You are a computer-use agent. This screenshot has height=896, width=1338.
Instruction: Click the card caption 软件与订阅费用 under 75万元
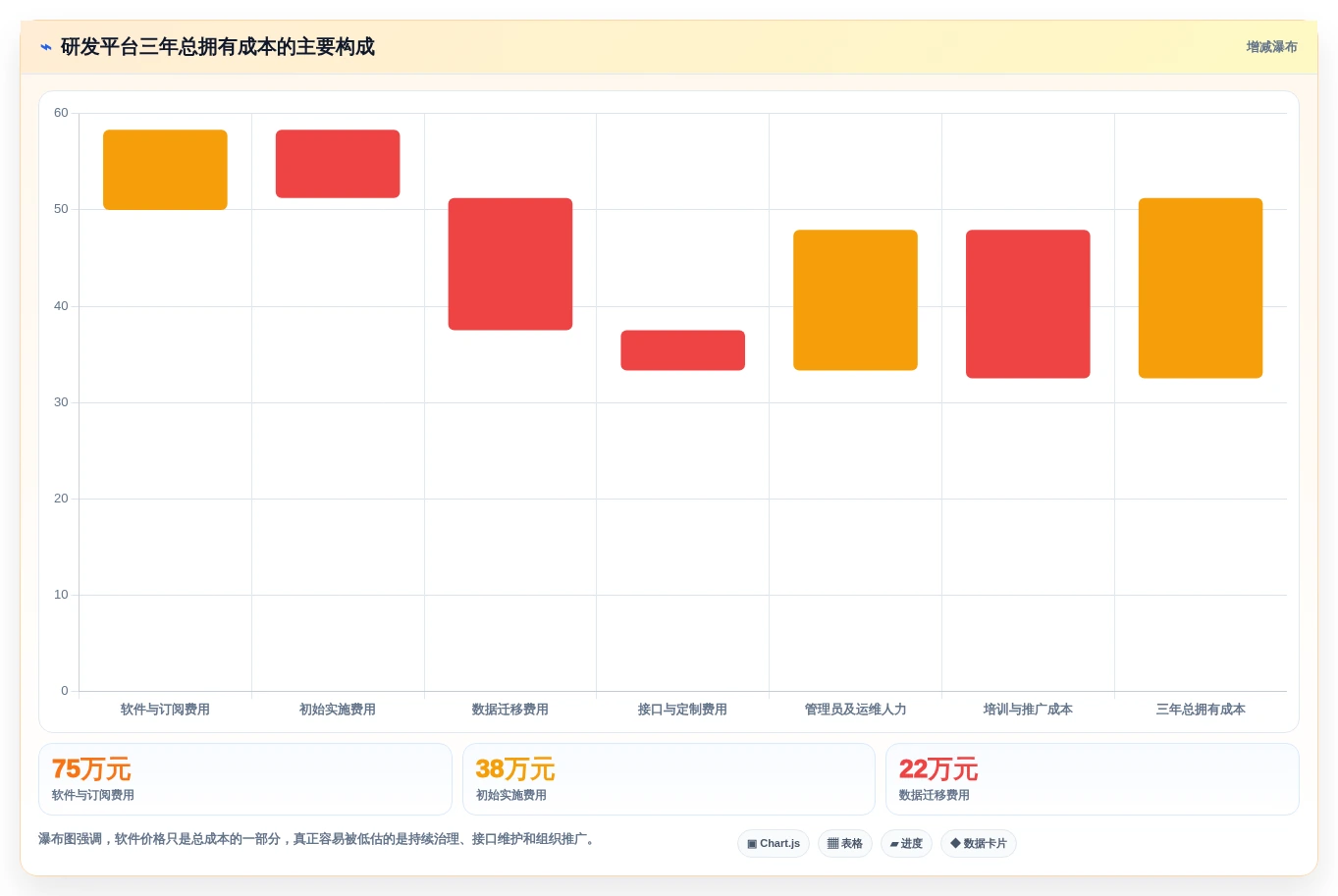pos(93,796)
